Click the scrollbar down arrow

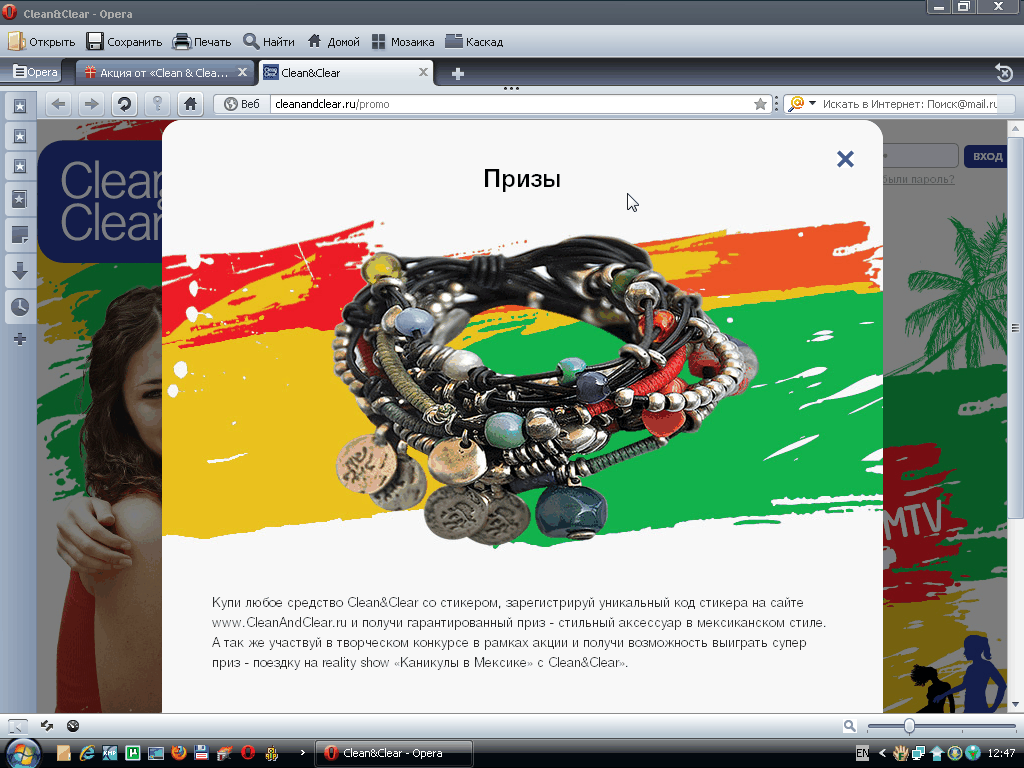tap(1015, 704)
